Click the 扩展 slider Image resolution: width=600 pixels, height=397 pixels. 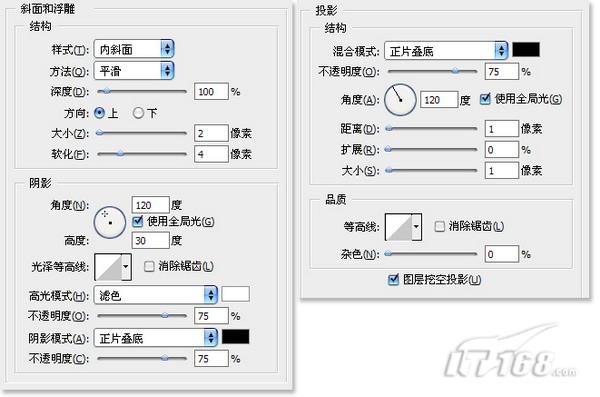(x=432, y=149)
